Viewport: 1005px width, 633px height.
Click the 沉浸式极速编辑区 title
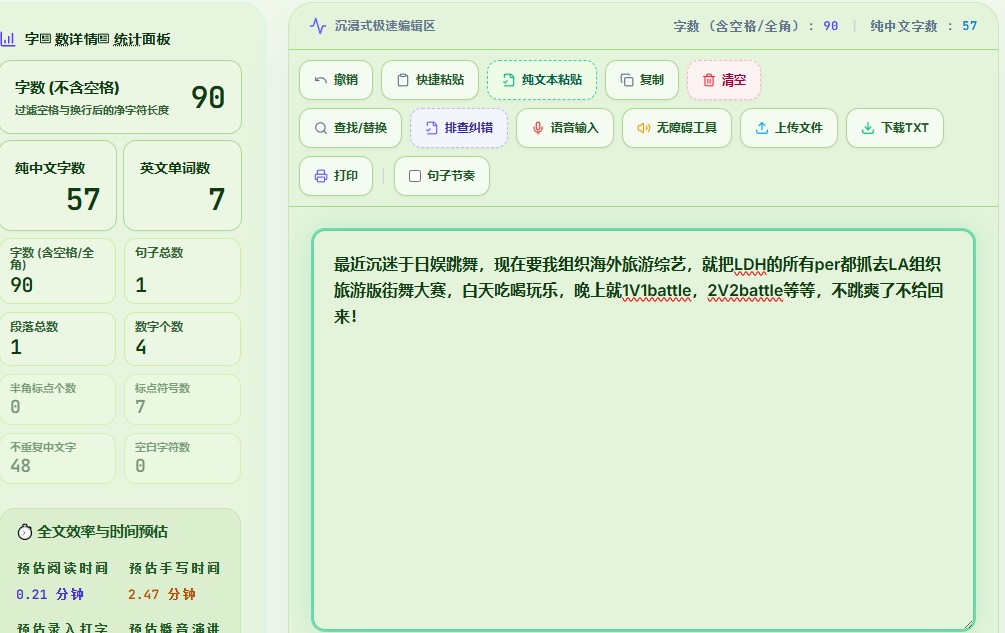pos(385,26)
